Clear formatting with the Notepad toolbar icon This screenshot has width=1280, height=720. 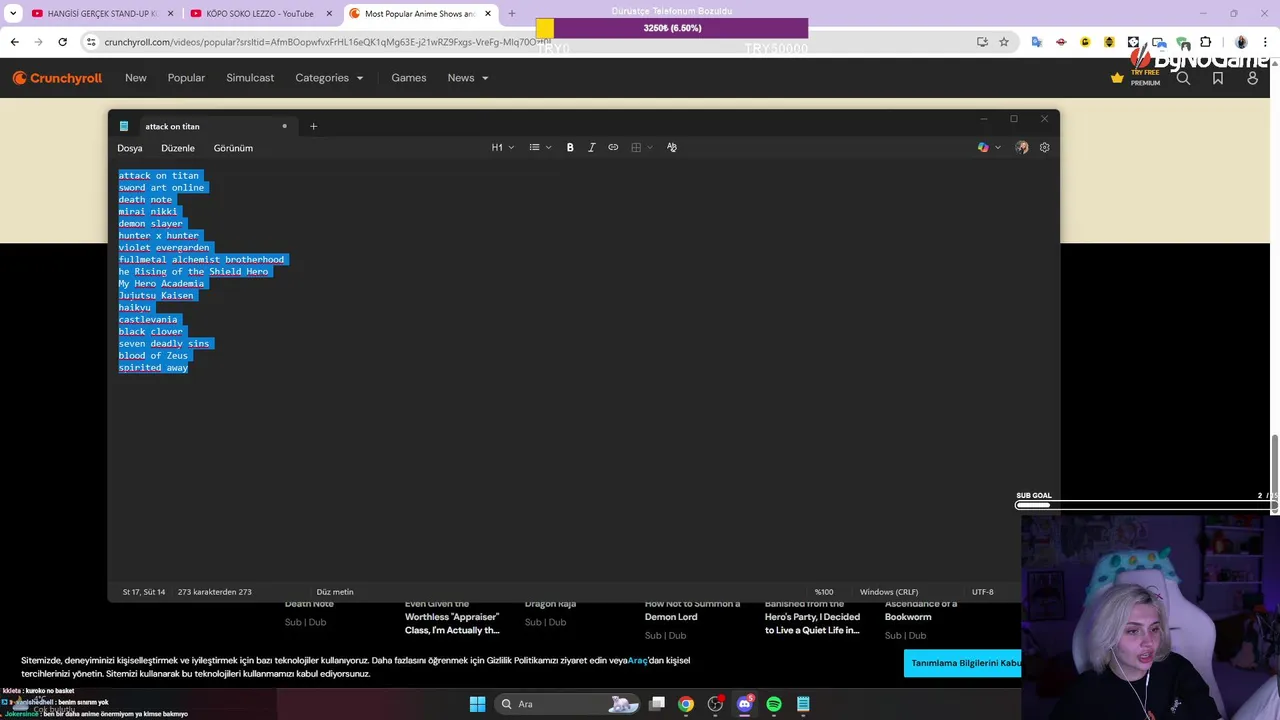(672, 147)
